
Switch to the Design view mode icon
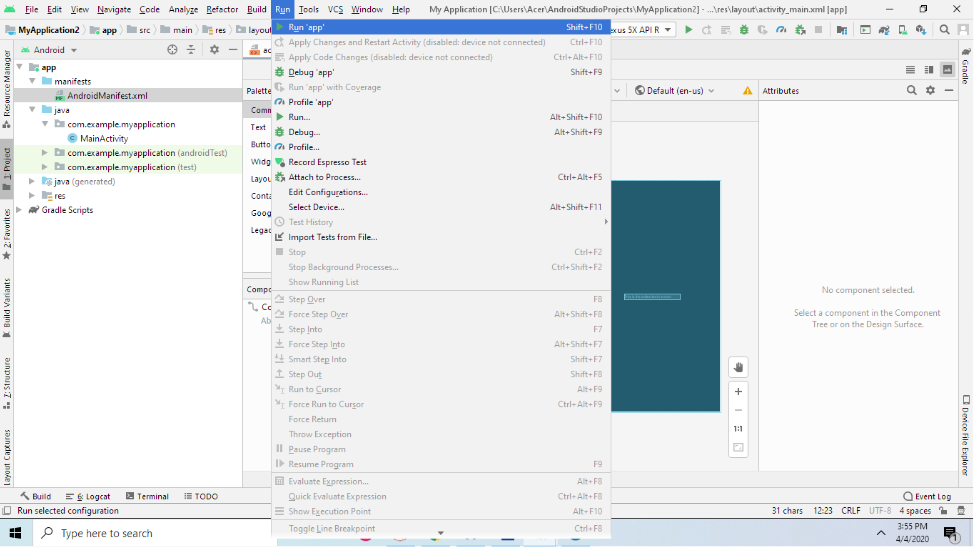(x=947, y=70)
